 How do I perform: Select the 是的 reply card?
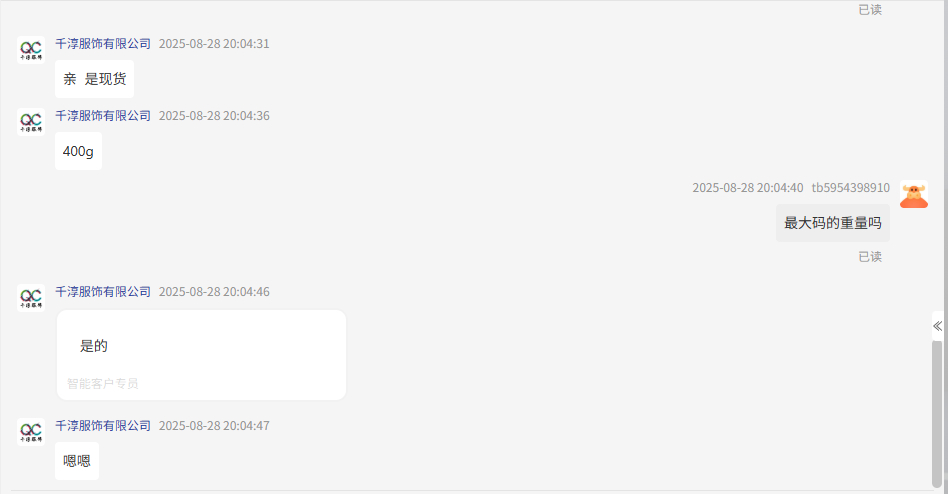[201, 355]
